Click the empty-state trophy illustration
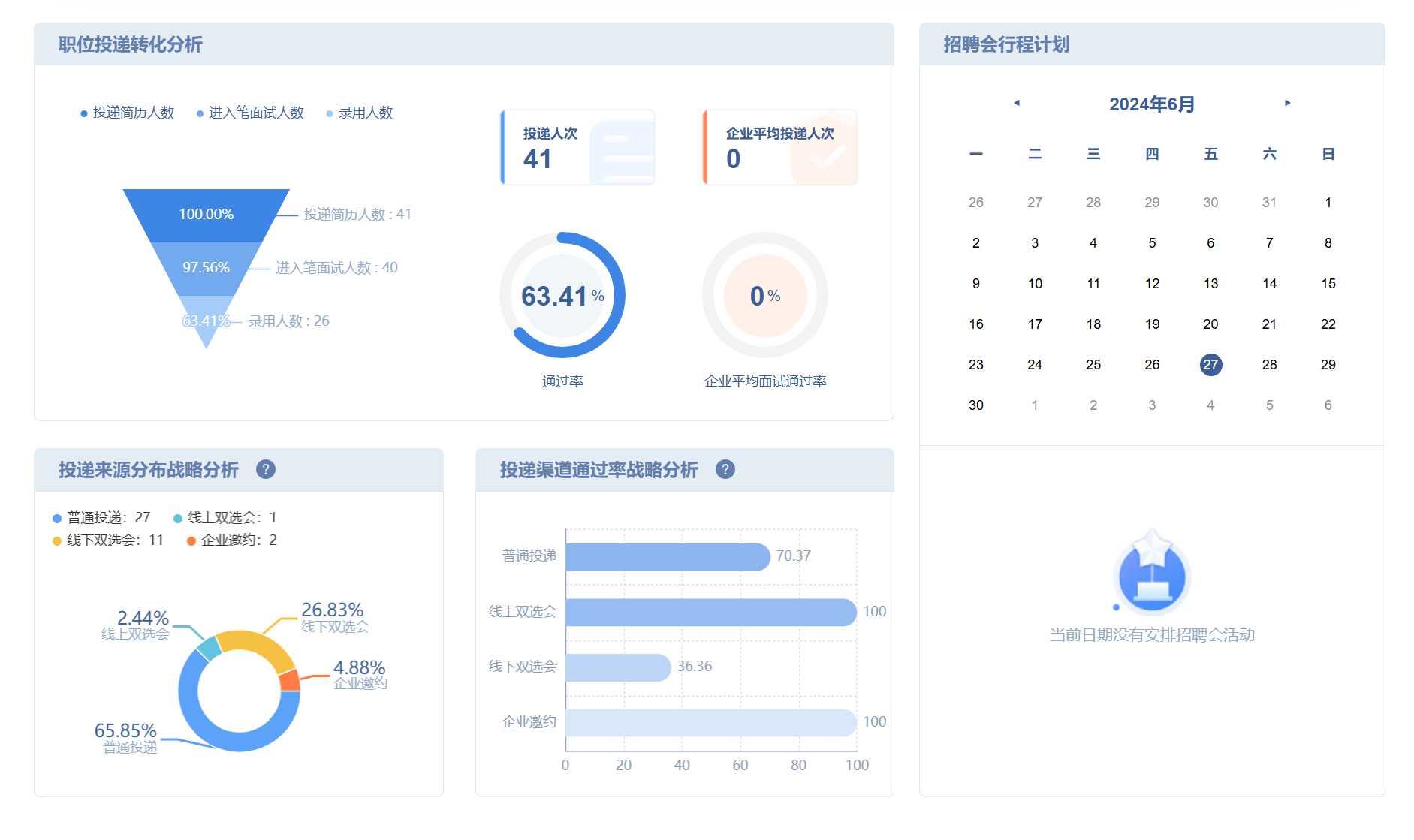Viewport: 1414px width, 840px height. [1152, 574]
